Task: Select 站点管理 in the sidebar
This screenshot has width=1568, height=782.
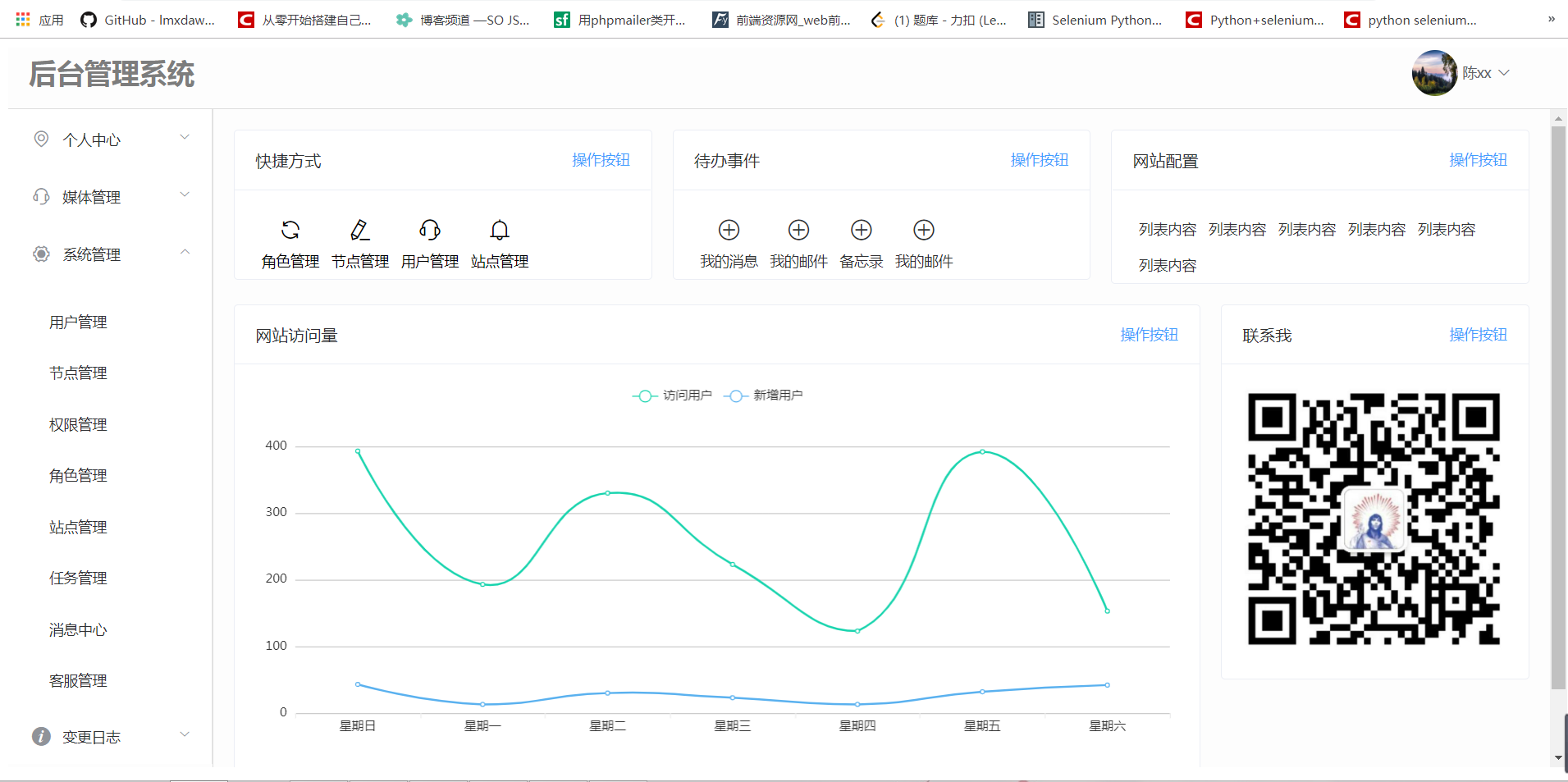Action: coord(78,528)
